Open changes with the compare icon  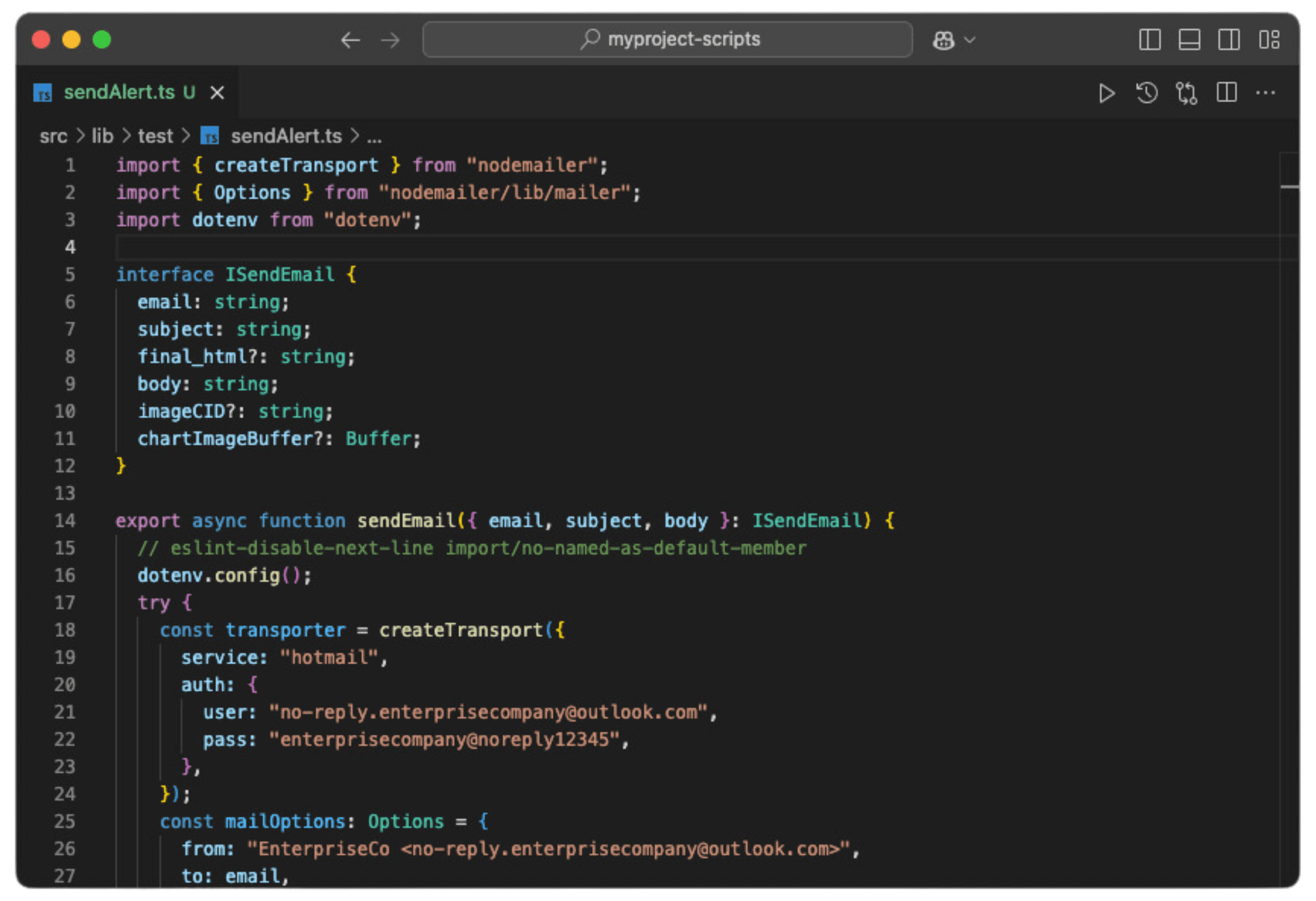(1187, 93)
